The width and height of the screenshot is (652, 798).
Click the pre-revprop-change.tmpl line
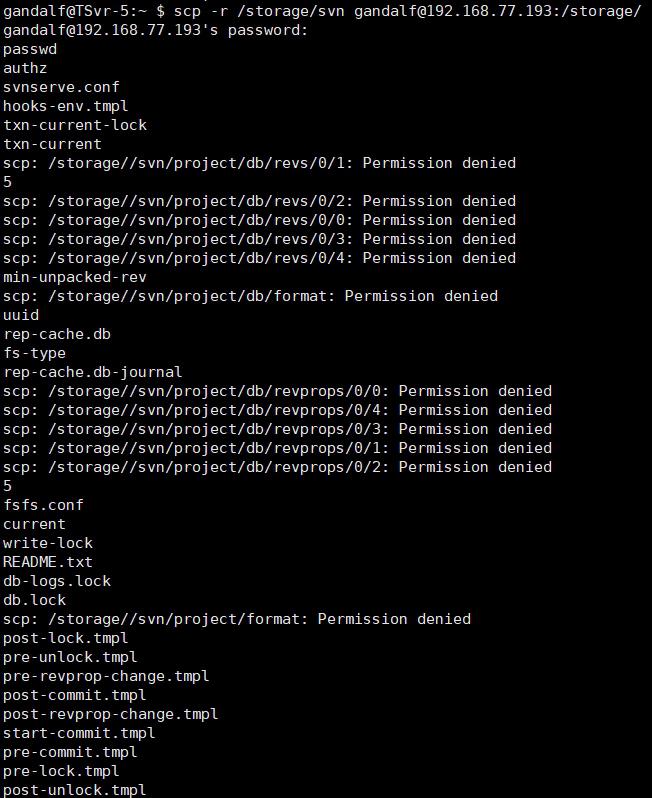[106, 676]
